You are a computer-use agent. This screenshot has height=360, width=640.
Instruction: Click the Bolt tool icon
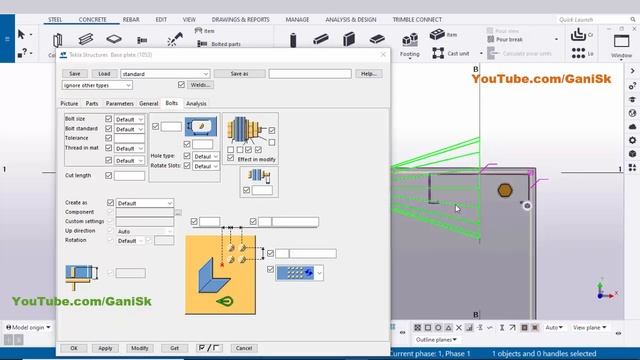[142, 40]
